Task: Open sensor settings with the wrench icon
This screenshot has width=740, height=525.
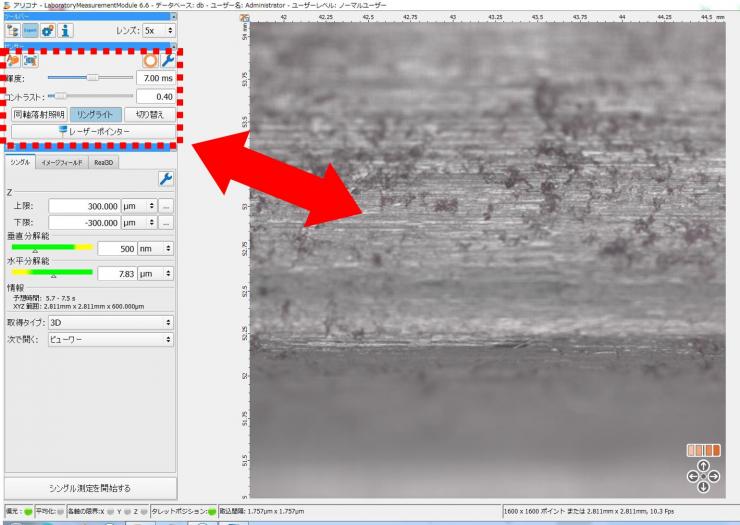Action: coord(167,60)
